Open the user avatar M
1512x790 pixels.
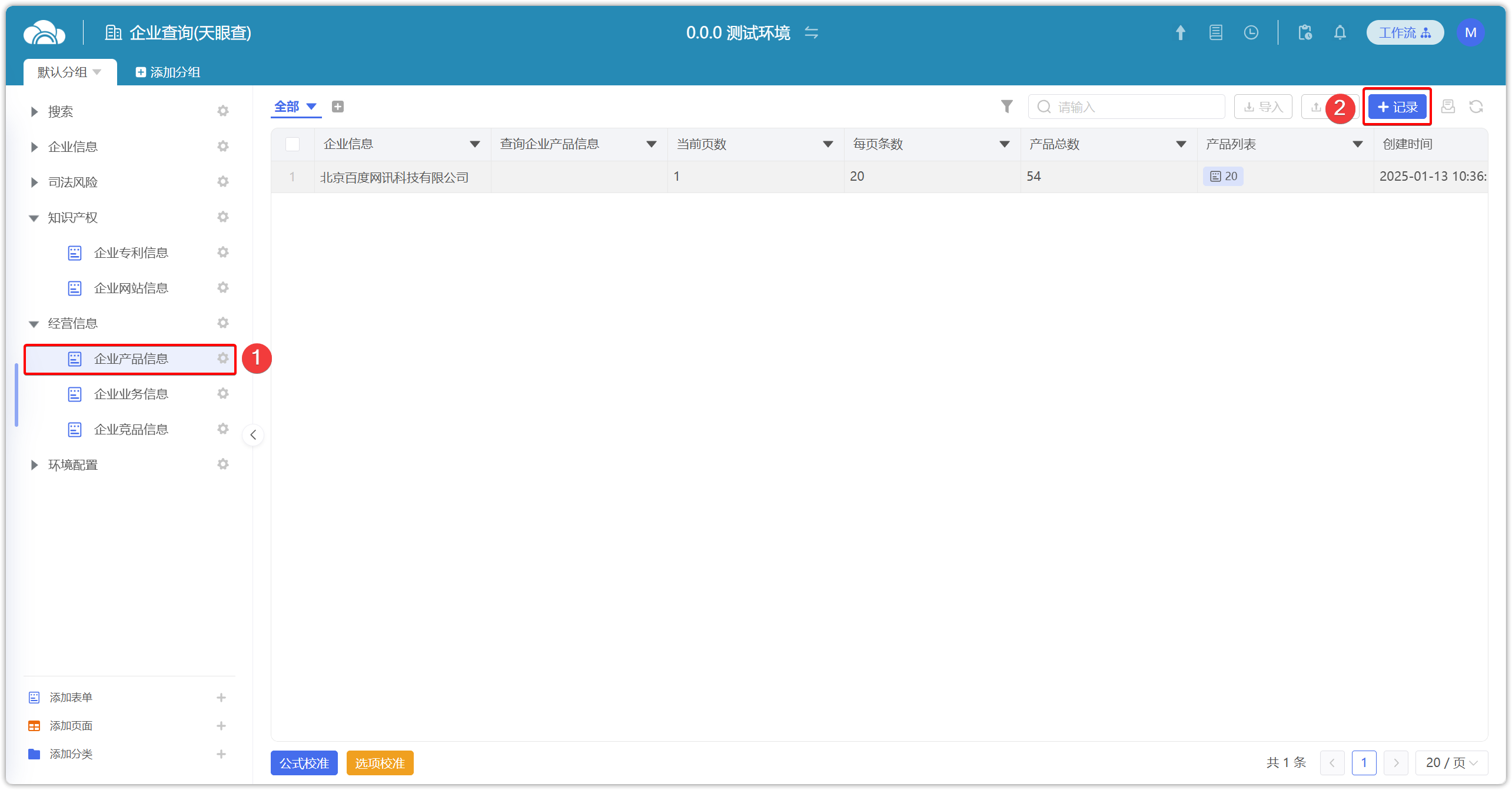coord(1470,33)
